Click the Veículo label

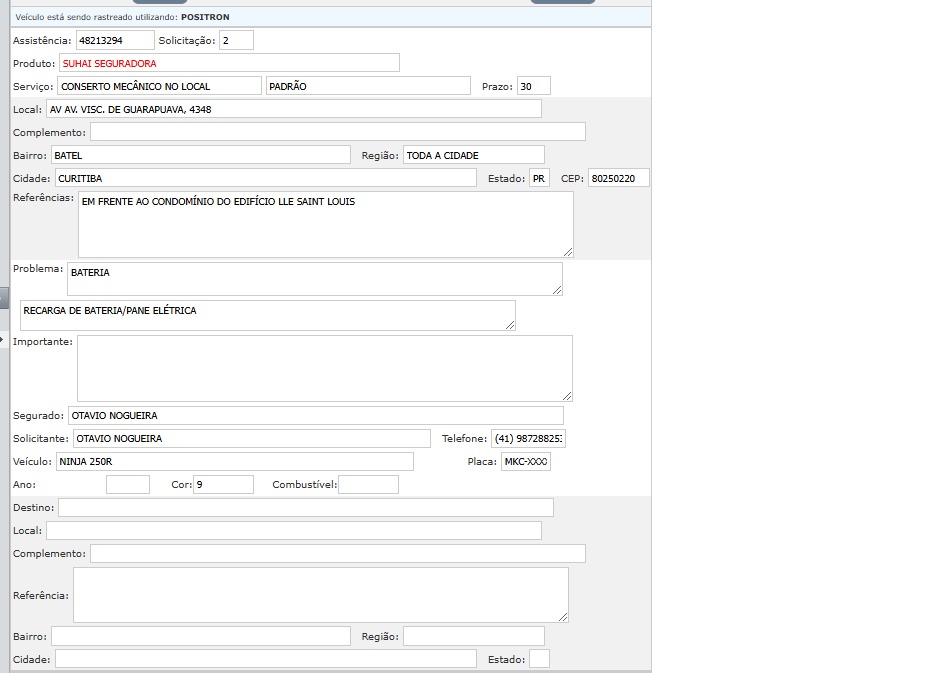[33, 461]
